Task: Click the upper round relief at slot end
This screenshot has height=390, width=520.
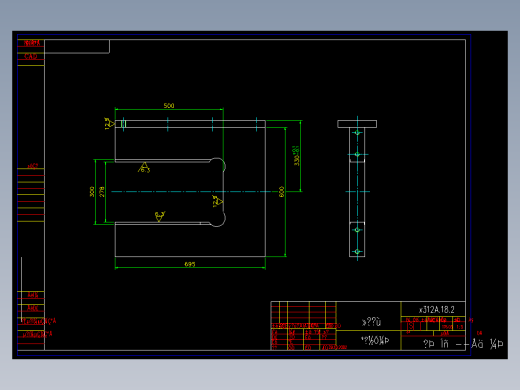Action: click(x=218, y=165)
